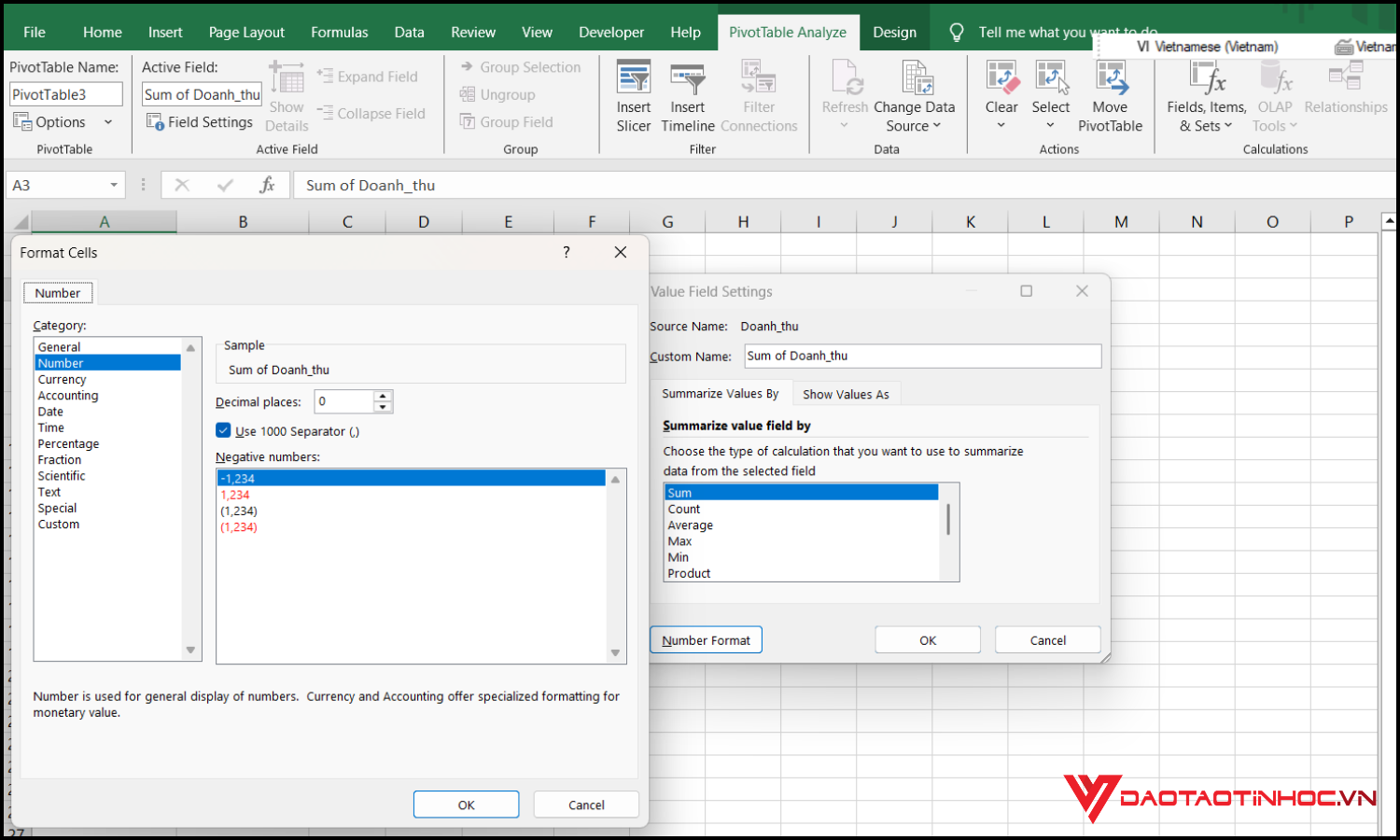Toggle the Use 1000 Separator checkbox
Viewport: 1400px width, 840px height.
point(223,431)
